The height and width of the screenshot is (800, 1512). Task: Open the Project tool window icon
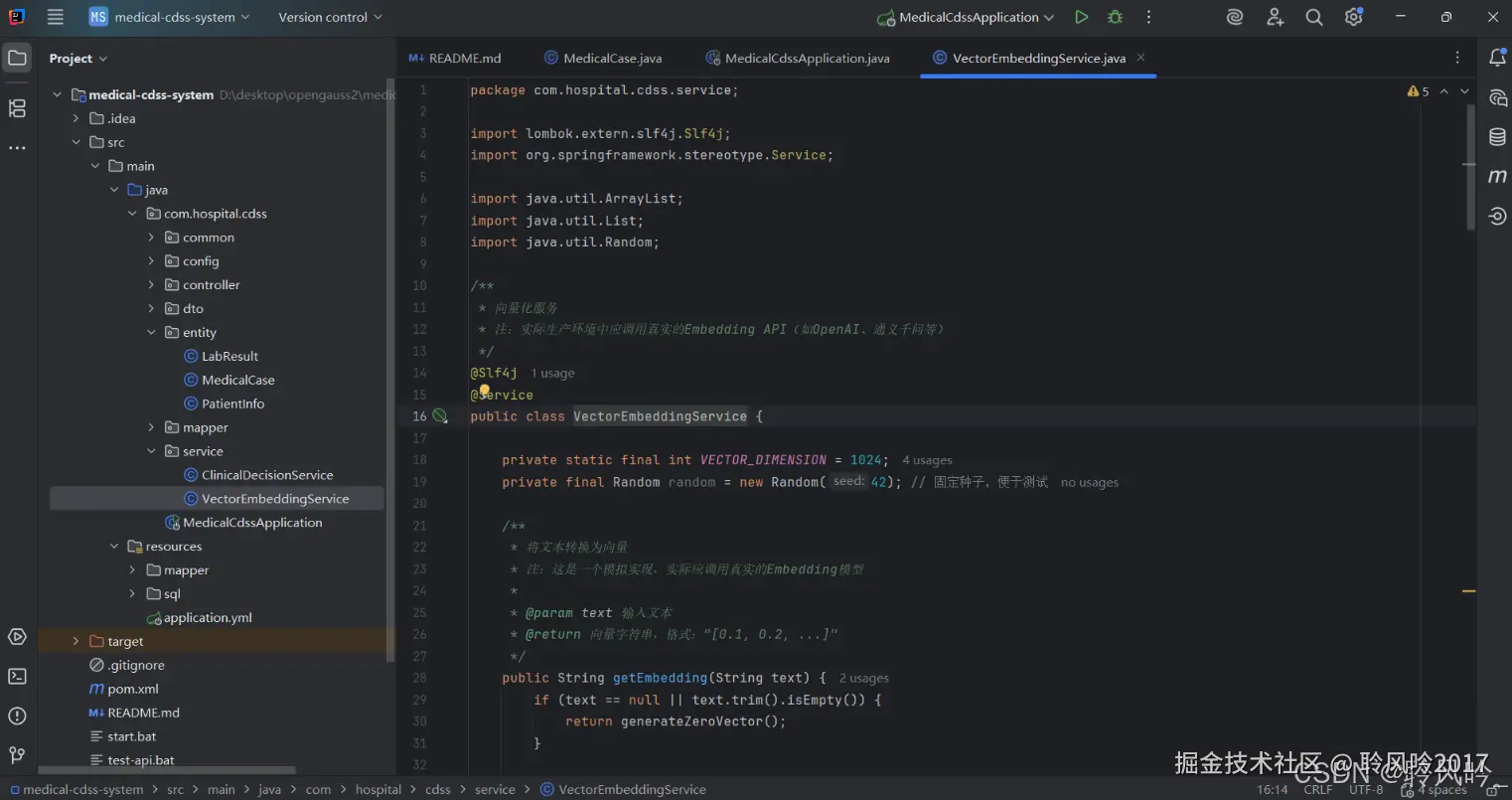[x=17, y=58]
